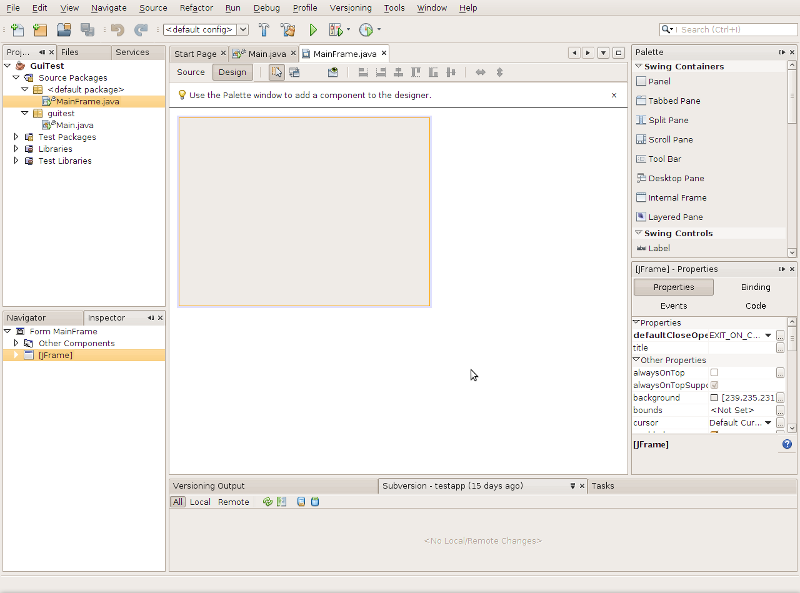Build the main project with hammer icon

[x=264, y=30]
